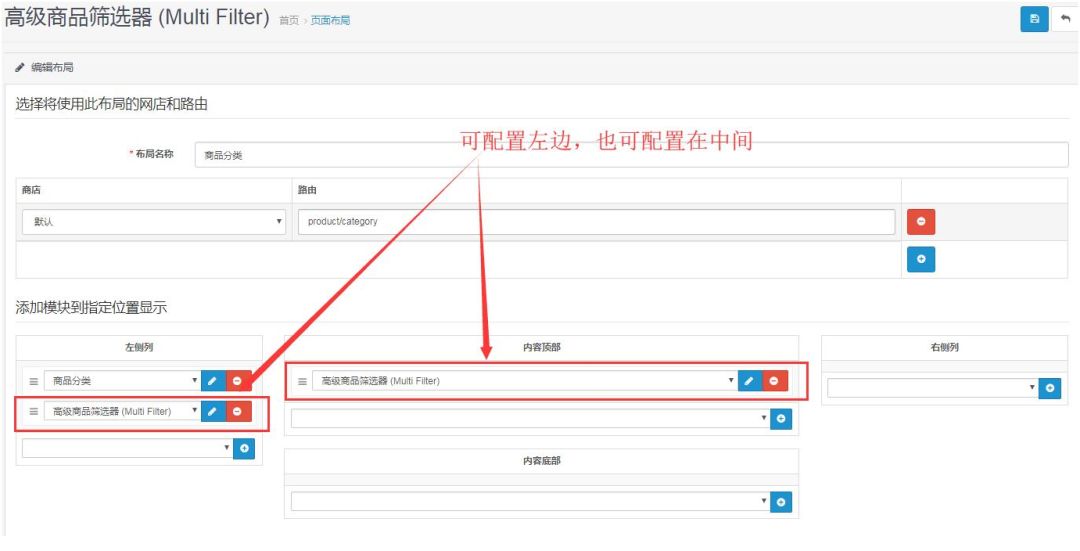Edit content top Multi Filter module

(749, 381)
